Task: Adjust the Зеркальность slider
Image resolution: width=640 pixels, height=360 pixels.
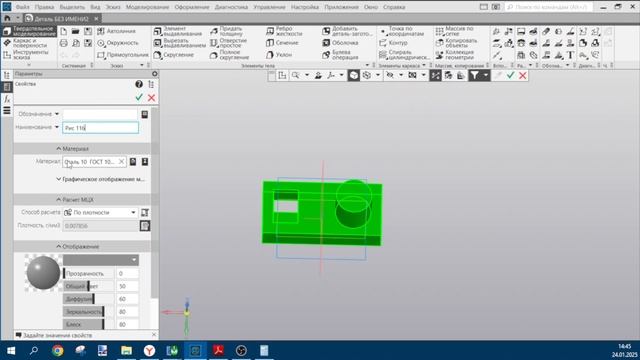Action: 89,312
